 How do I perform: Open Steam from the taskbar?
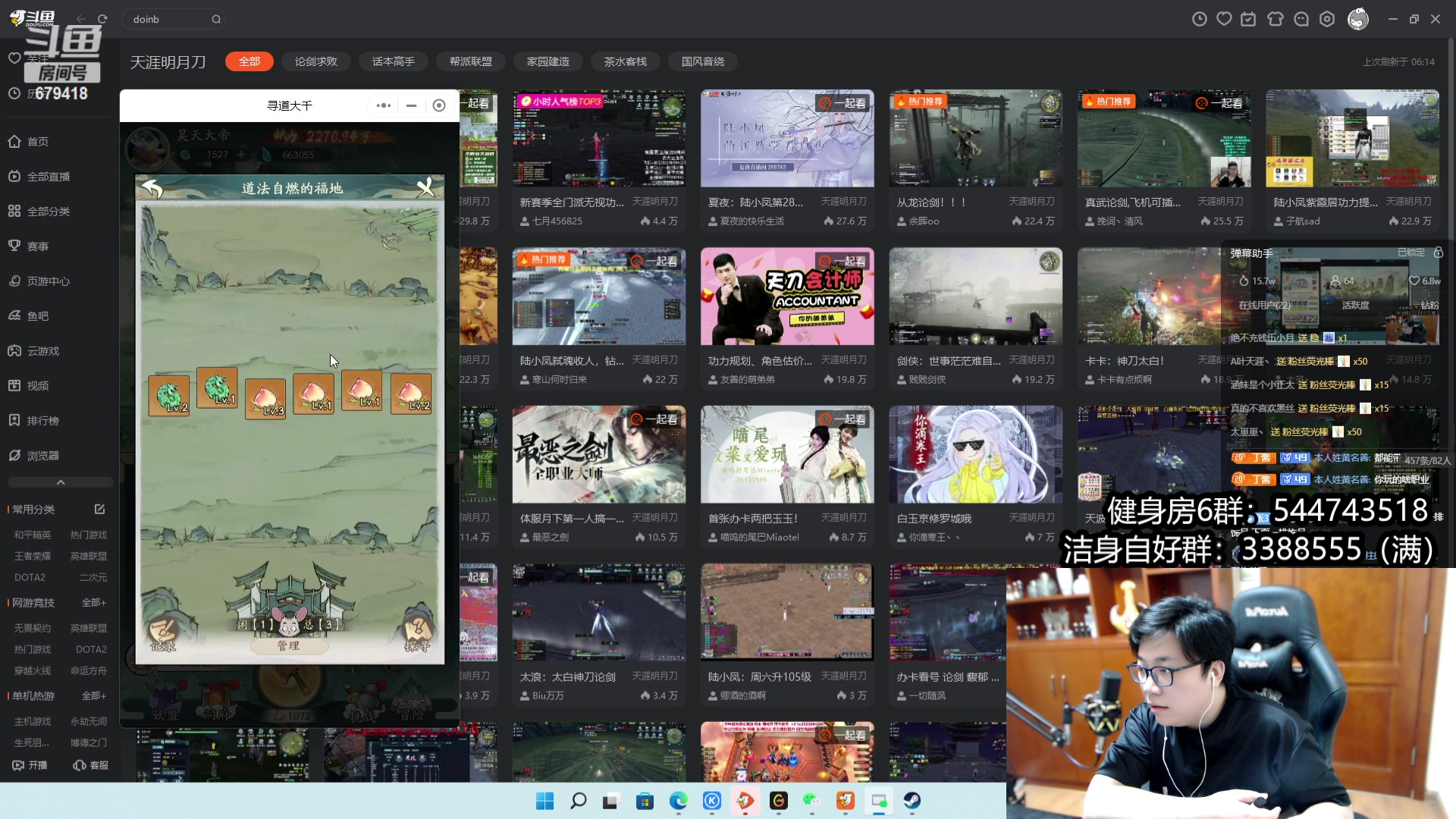click(912, 801)
